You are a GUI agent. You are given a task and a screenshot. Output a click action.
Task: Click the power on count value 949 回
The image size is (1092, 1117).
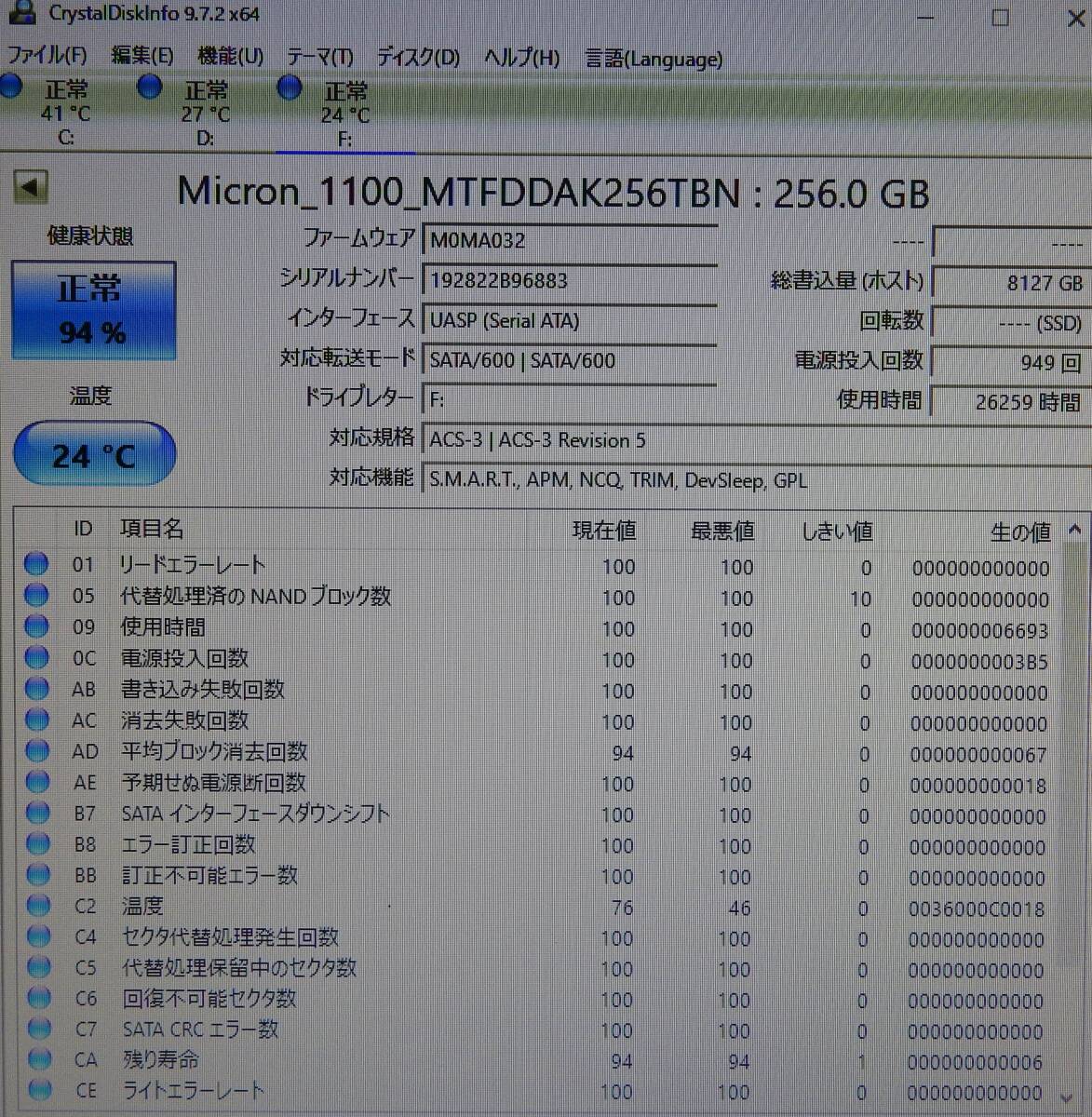coord(1012,362)
